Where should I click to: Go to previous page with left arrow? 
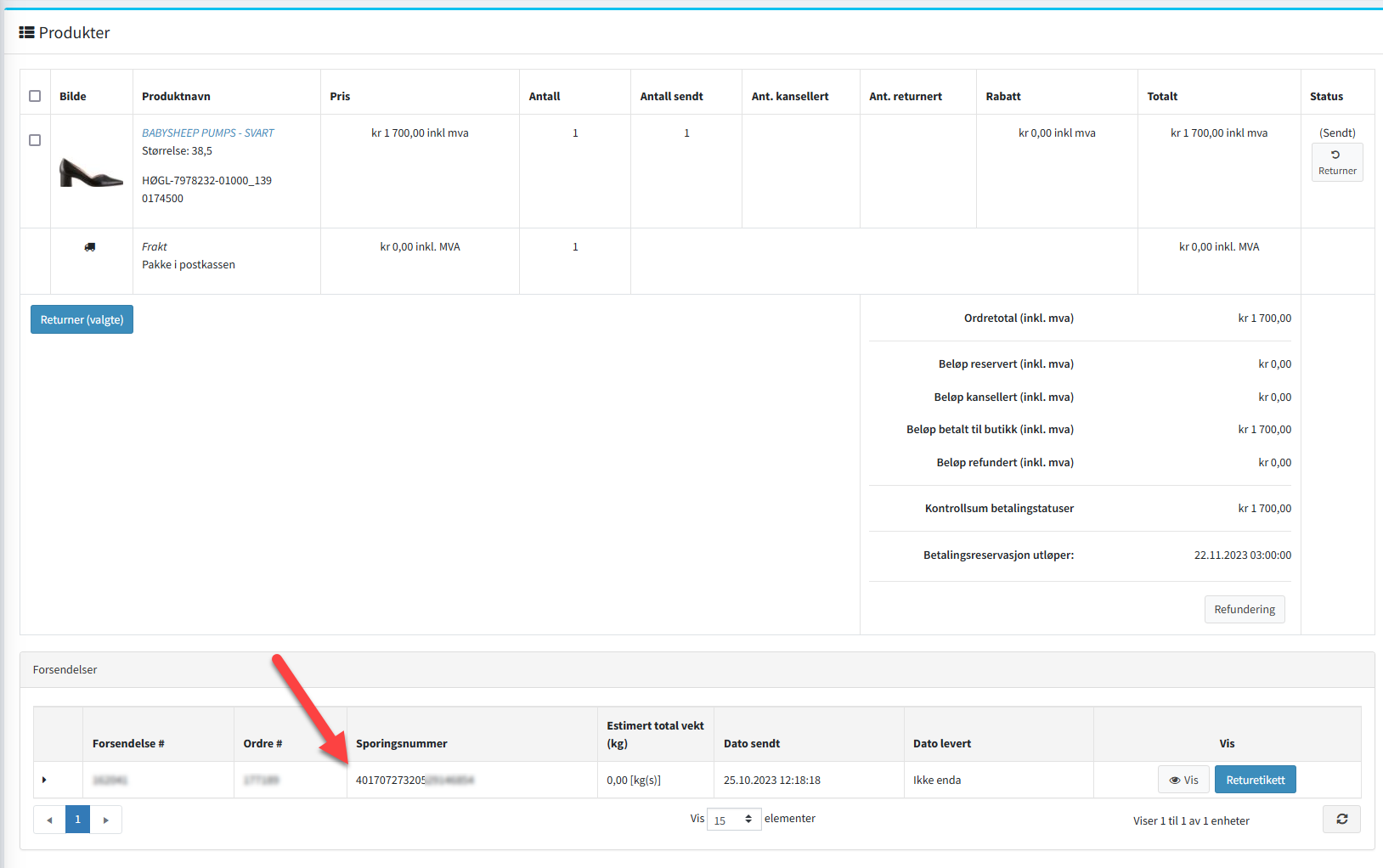point(49,820)
